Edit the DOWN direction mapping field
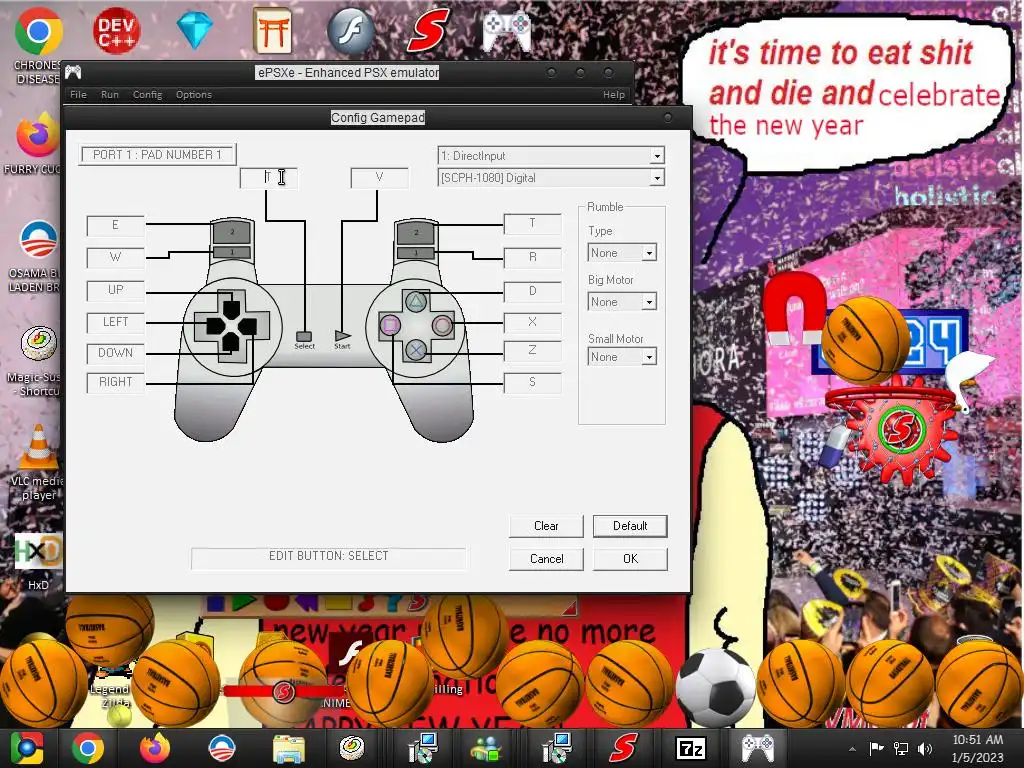Image resolution: width=1024 pixels, height=768 pixels. point(116,353)
